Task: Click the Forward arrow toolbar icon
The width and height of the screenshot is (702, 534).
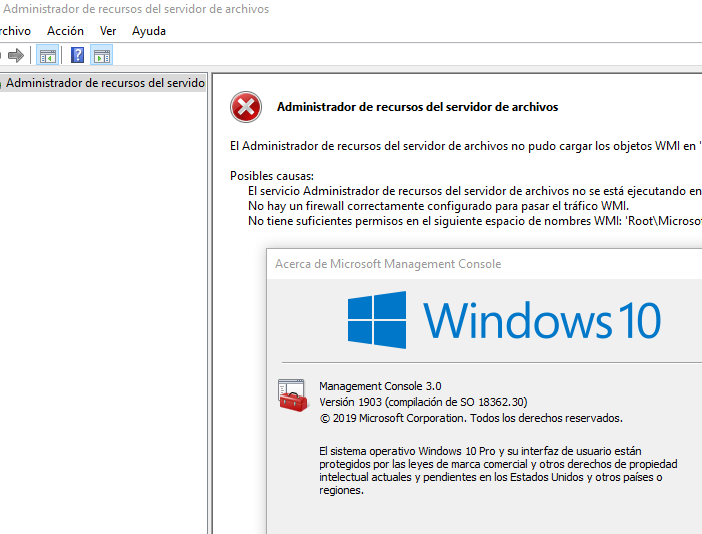Action: (16, 56)
